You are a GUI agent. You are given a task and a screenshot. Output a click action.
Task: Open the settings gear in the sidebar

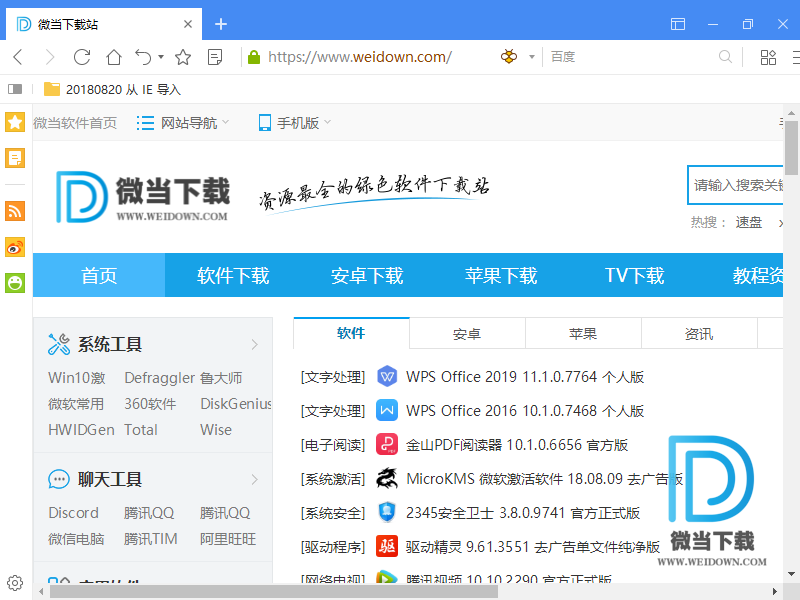(15, 583)
